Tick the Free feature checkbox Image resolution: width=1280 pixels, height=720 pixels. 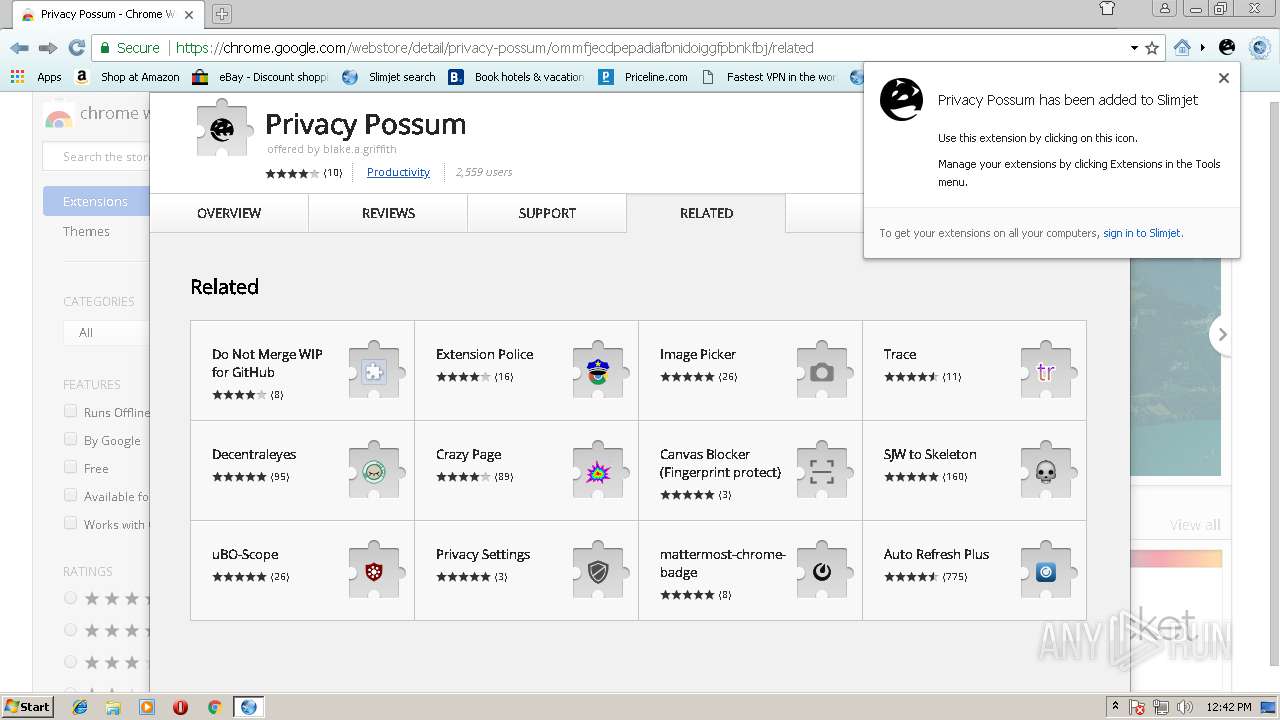pyautogui.click(x=70, y=467)
